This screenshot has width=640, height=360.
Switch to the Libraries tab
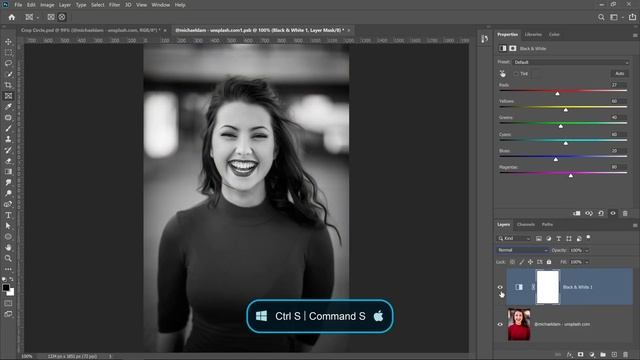click(x=533, y=35)
